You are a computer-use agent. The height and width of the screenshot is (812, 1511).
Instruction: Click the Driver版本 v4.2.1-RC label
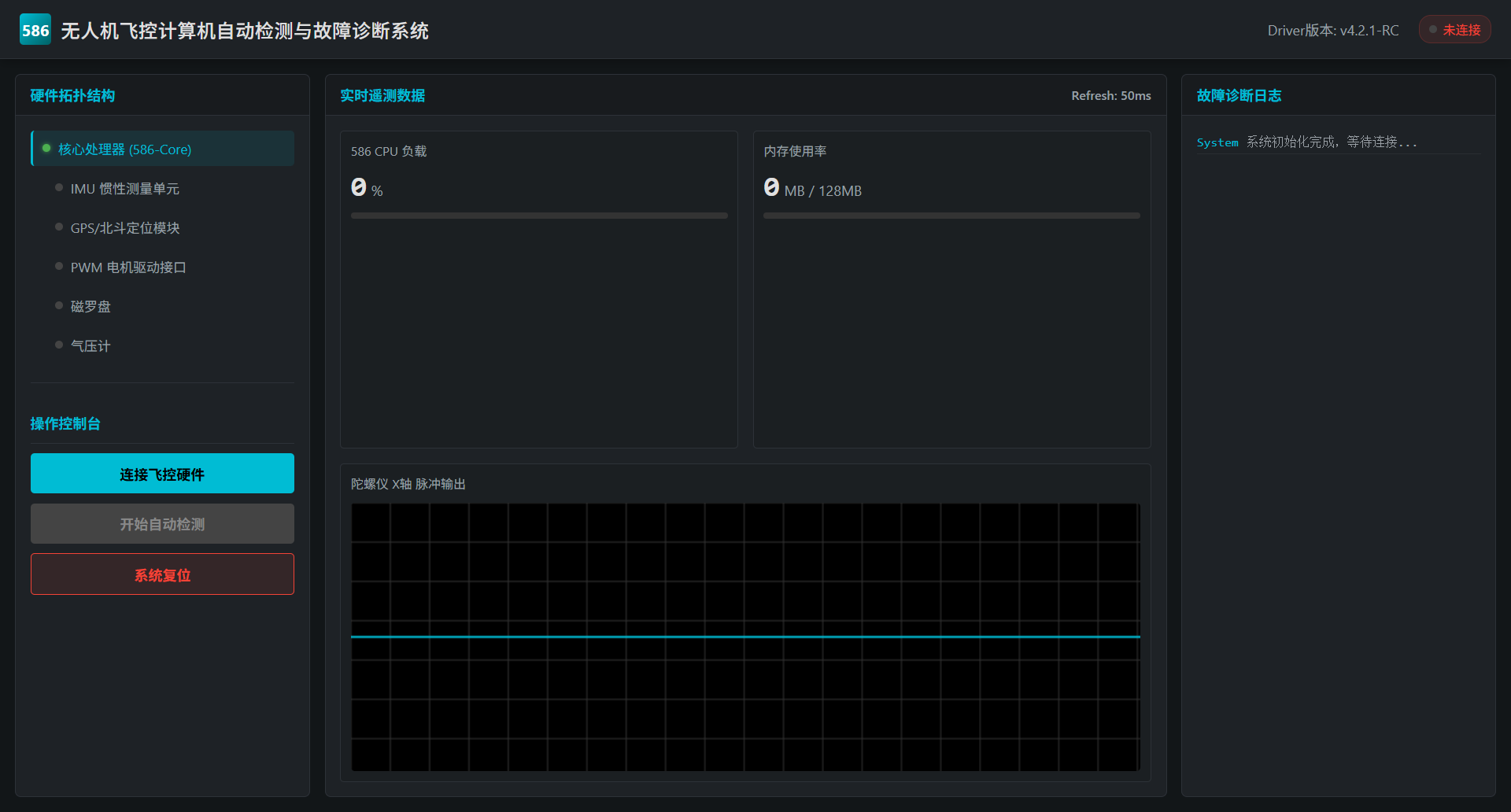click(1332, 31)
